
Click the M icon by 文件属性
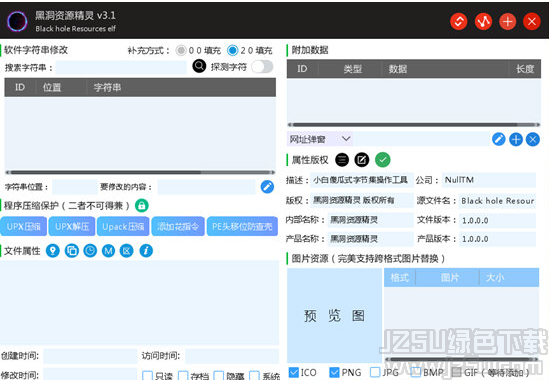tap(109, 251)
